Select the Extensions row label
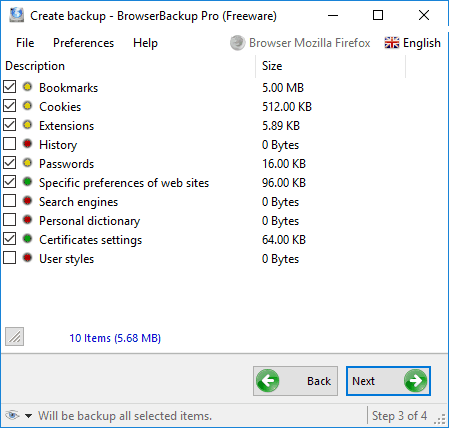This screenshot has height=428, width=449. tap(66, 126)
